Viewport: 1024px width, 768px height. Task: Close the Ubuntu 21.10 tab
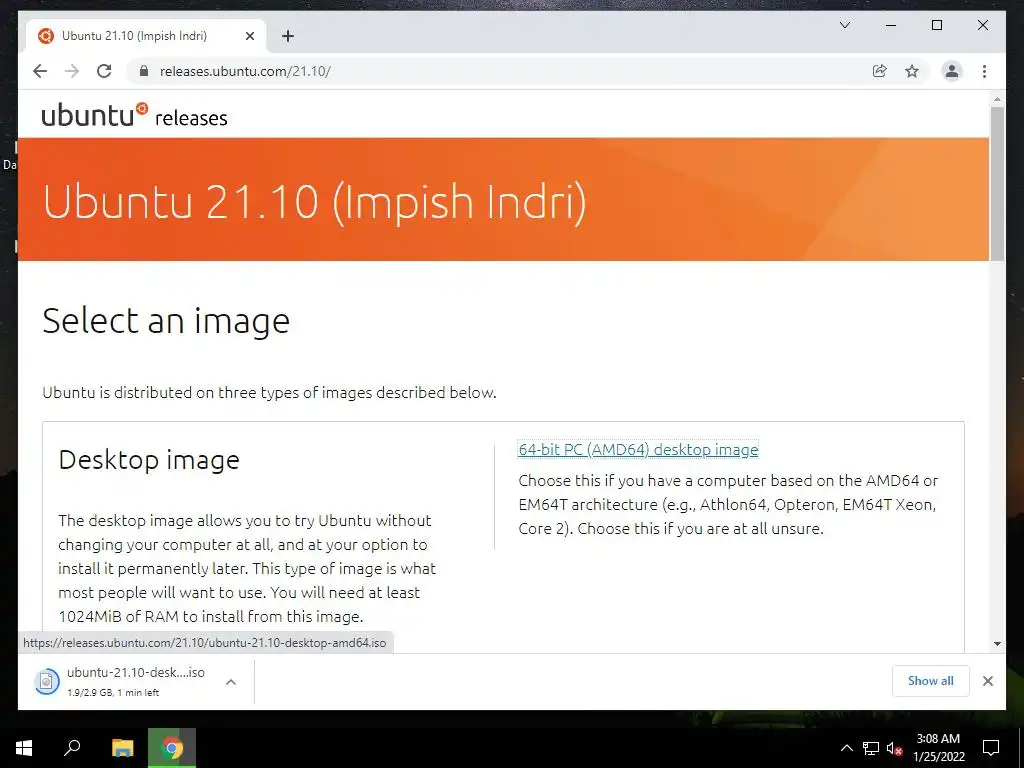[249, 36]
